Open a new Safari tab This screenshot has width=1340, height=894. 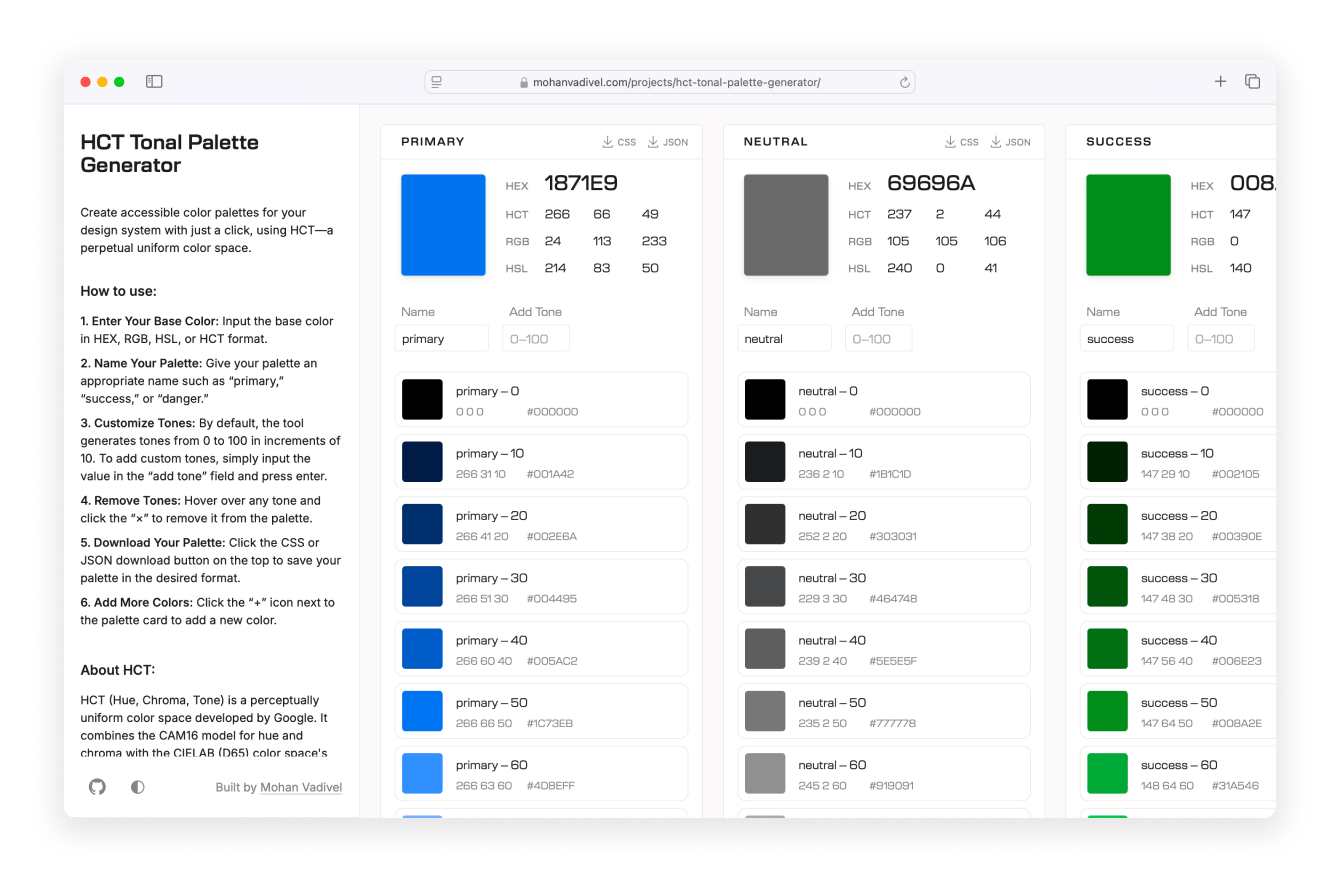1220,82
